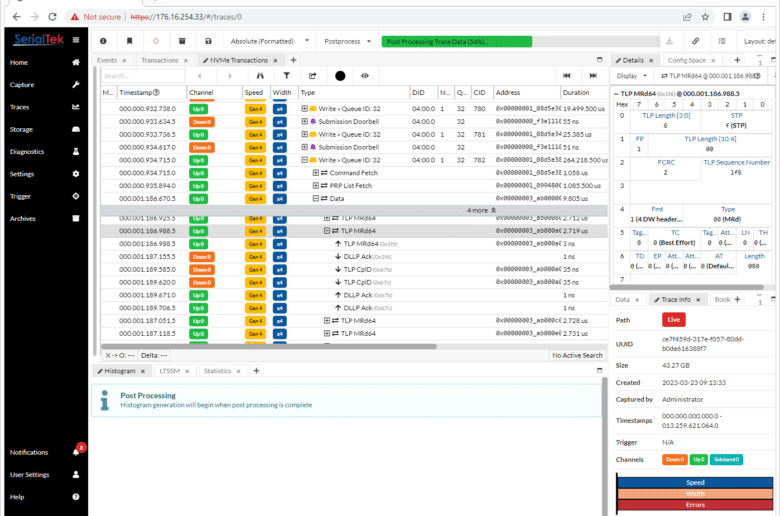780x516 pixels.
Task: Collapse sidebar with hamburger menu icon
Action: tap(76, 40)
